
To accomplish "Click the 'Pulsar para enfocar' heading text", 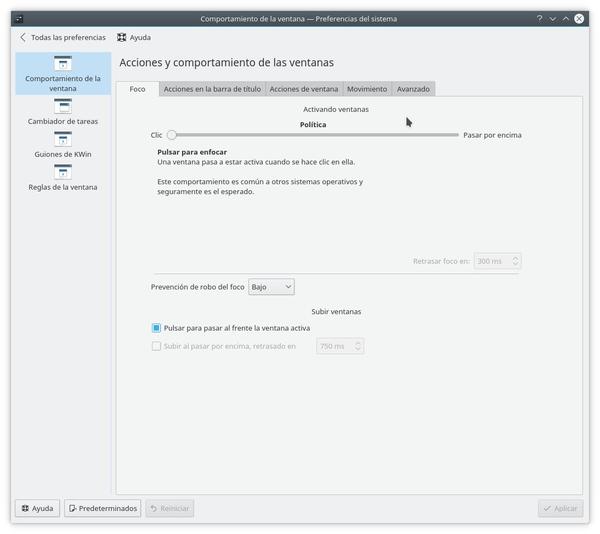I will 192,152.
